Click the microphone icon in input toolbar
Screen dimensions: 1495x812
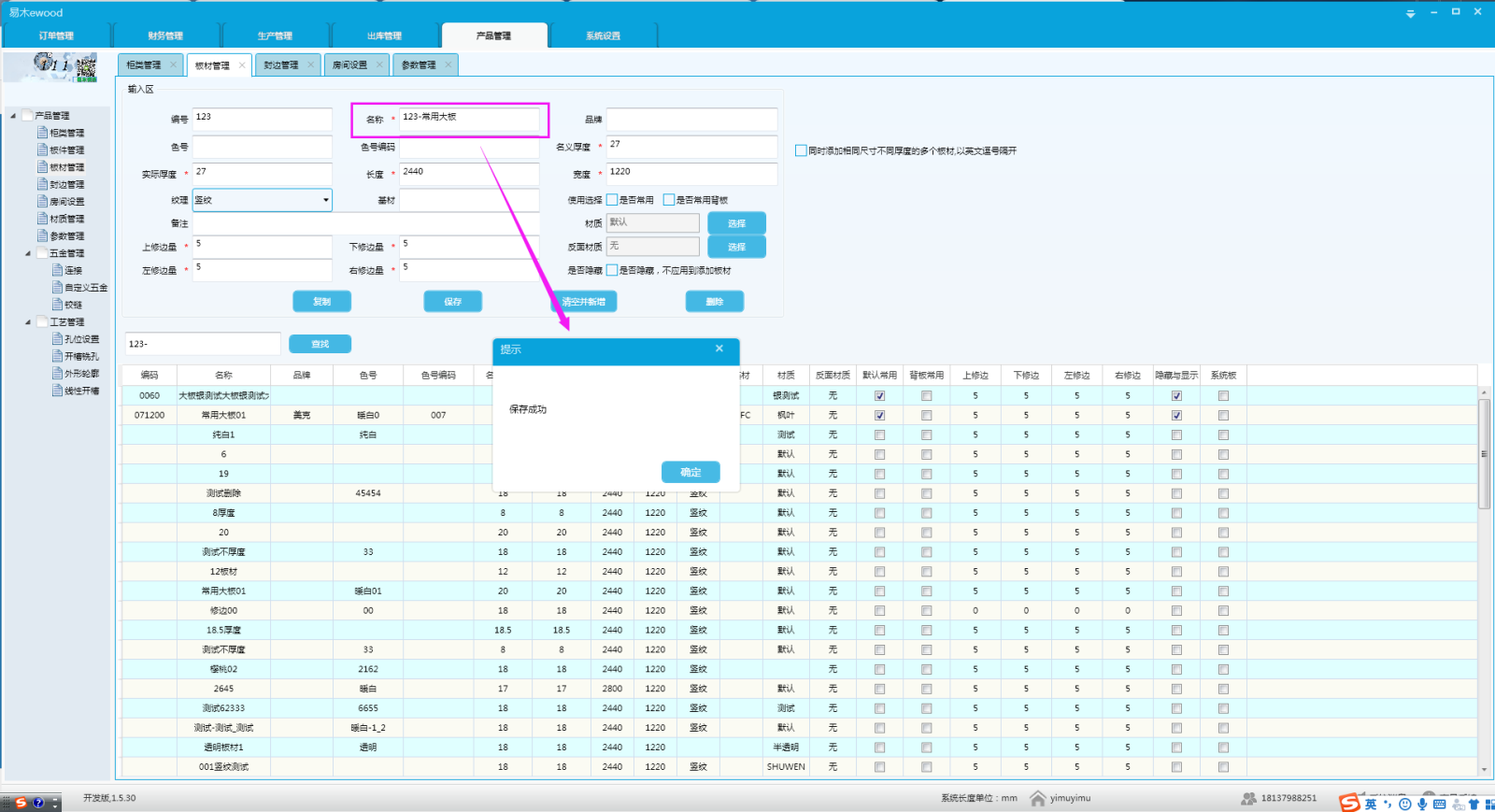pyautogui.click(x=1422, y=804)
